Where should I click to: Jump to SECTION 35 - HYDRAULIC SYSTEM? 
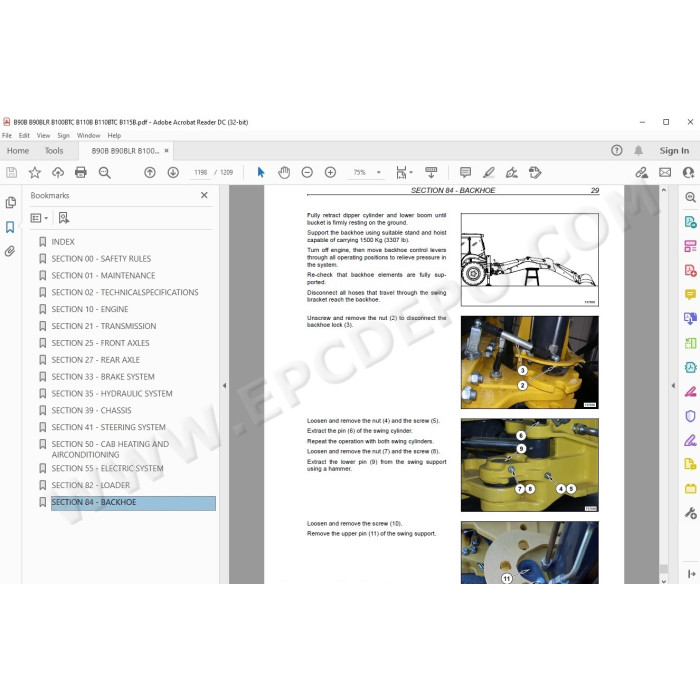112,394
